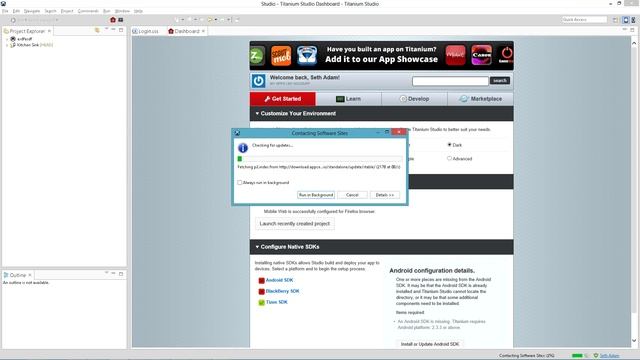The width and height of the screenshot is (640, 360).
Task: Open the Tizen SDK link
Action: [x=277, y=302]
